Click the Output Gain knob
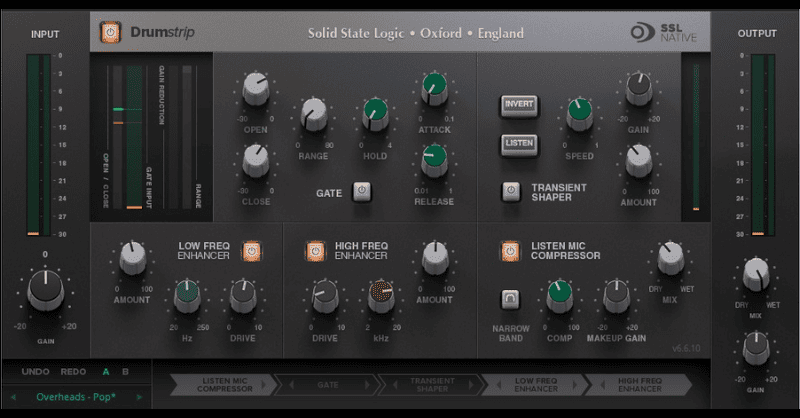 click(x=756, y=349)
